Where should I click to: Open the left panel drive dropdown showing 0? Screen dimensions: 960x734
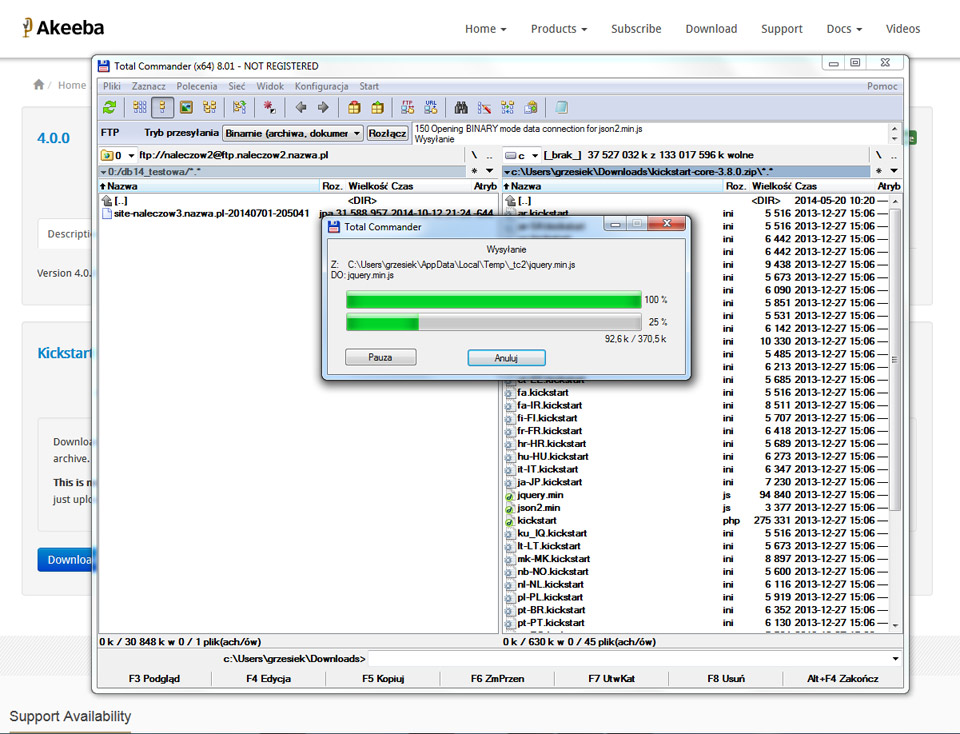tap(117, 155)
